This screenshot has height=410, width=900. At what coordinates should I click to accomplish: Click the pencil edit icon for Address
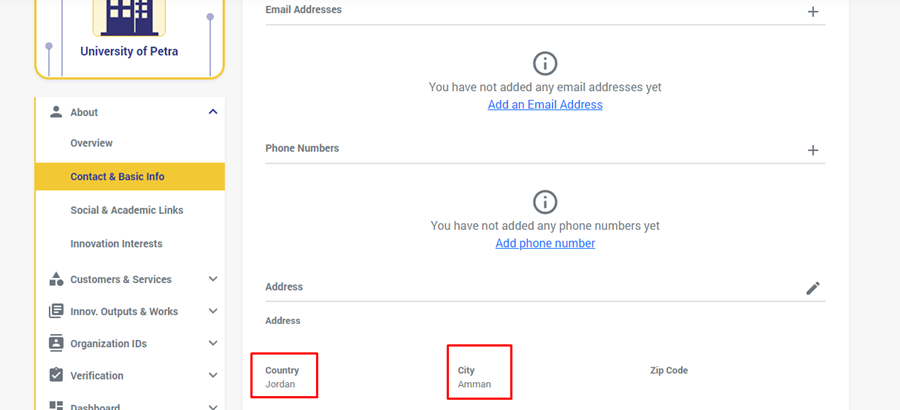click(813, 288)
